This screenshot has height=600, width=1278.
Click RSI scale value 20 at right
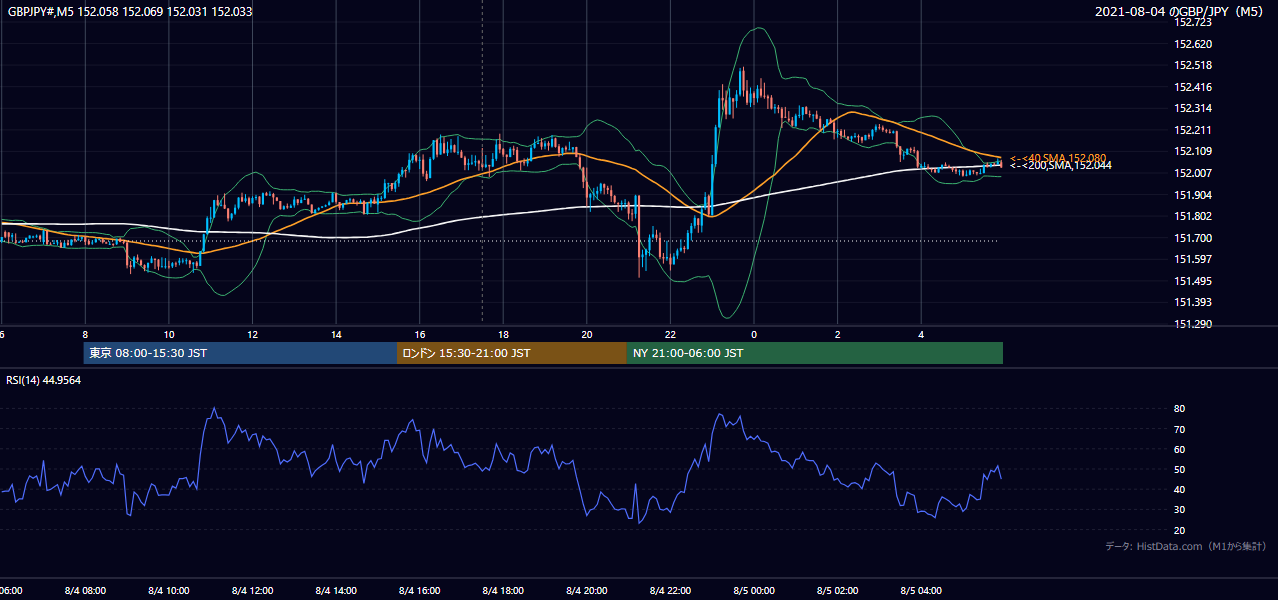[x=1180, y=530]
